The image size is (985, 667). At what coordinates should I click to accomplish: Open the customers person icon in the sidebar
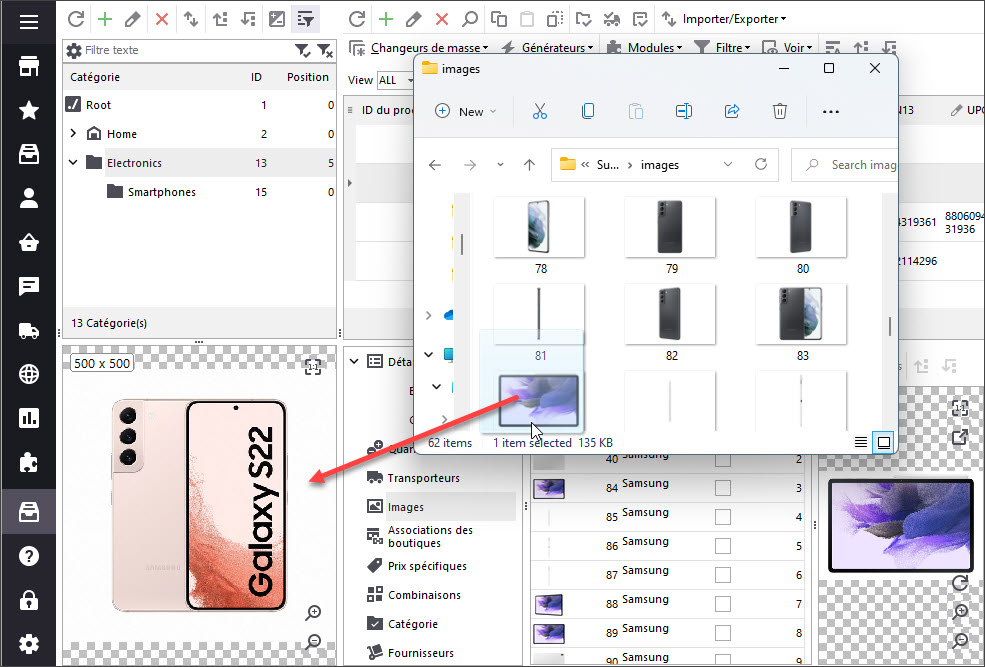(29, 198)
